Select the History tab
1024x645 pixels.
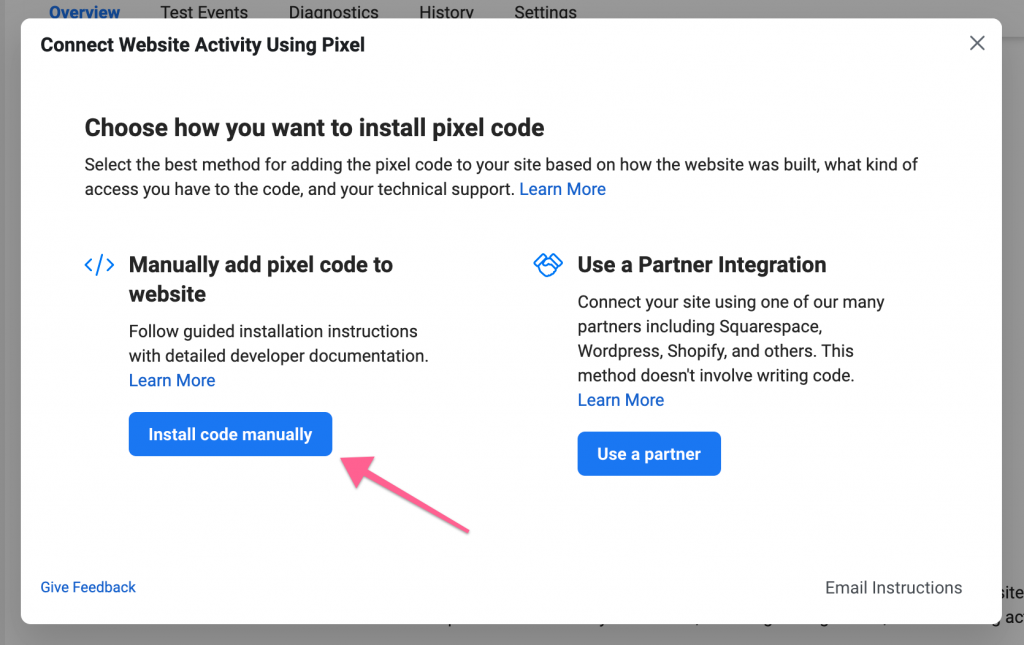446,12
